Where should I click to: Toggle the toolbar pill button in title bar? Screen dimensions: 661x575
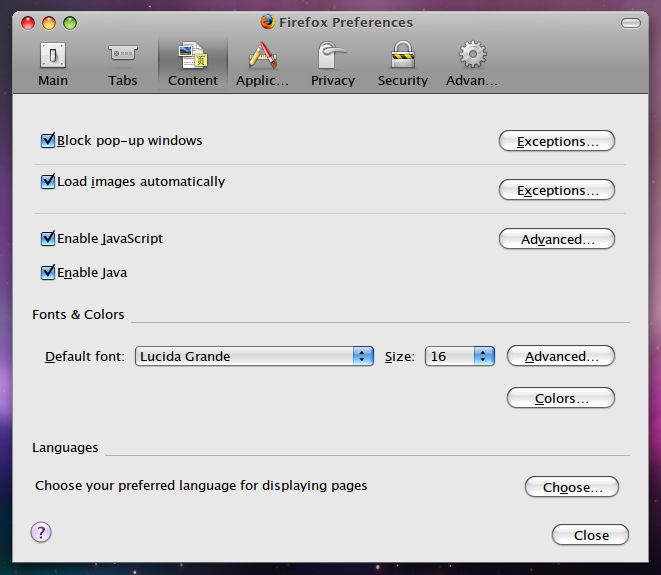tap(631, 23)
